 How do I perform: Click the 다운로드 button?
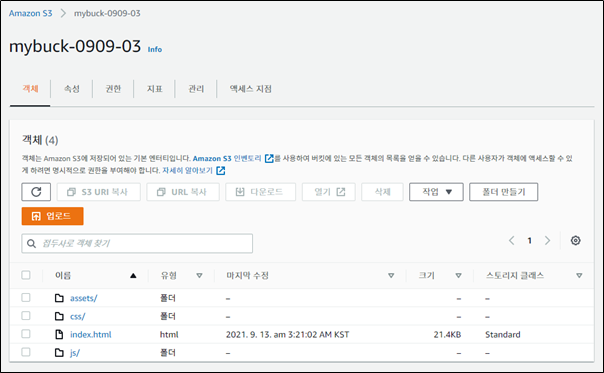(260, 192)
